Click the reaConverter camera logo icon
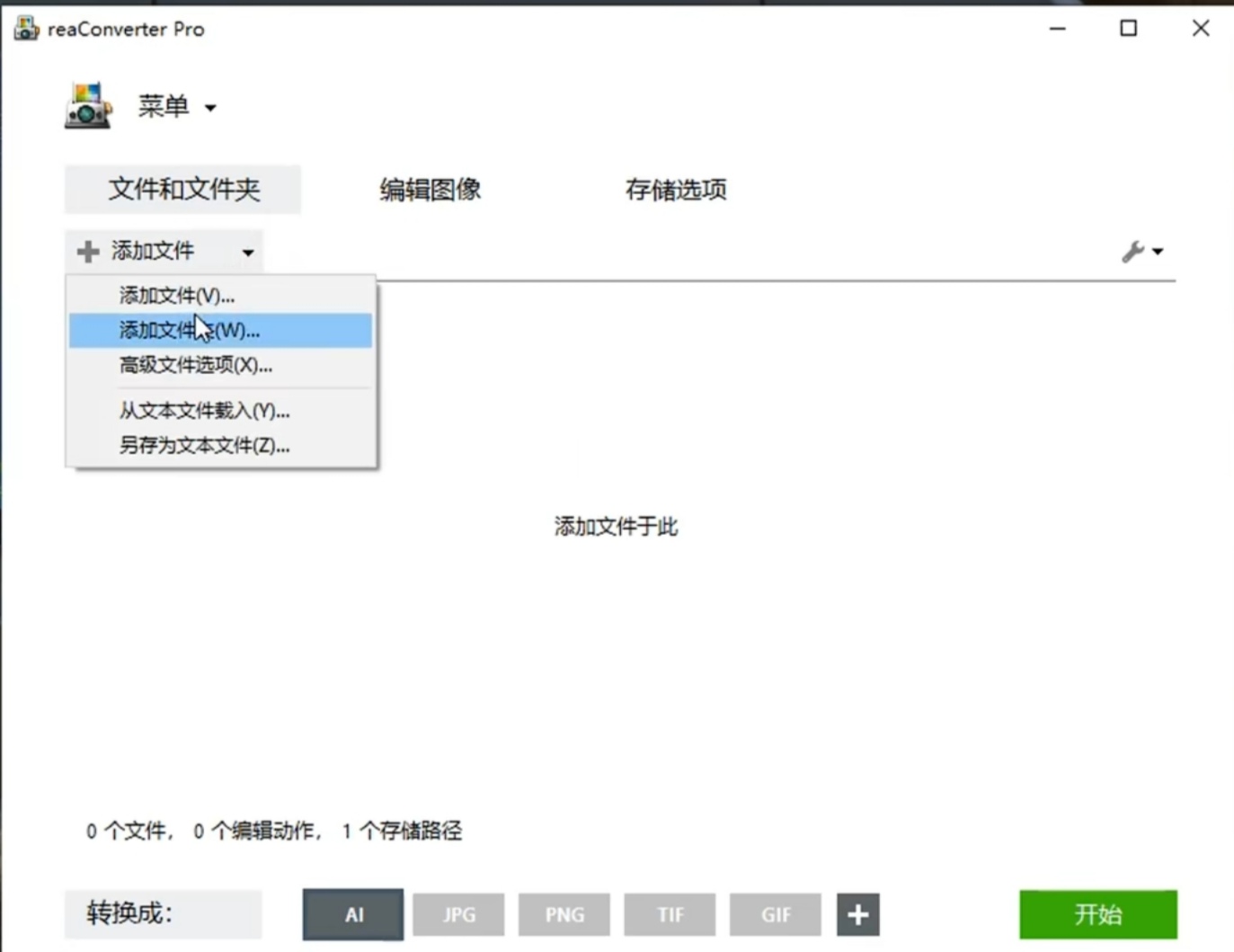 (87, 103)
